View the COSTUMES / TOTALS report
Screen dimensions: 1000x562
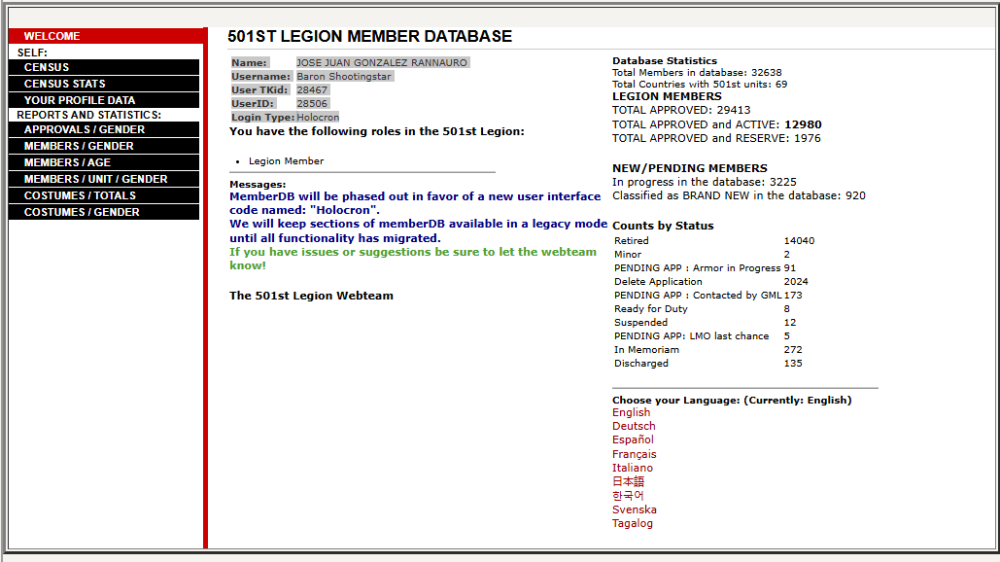pyautogui.click(x=104, y=196)
